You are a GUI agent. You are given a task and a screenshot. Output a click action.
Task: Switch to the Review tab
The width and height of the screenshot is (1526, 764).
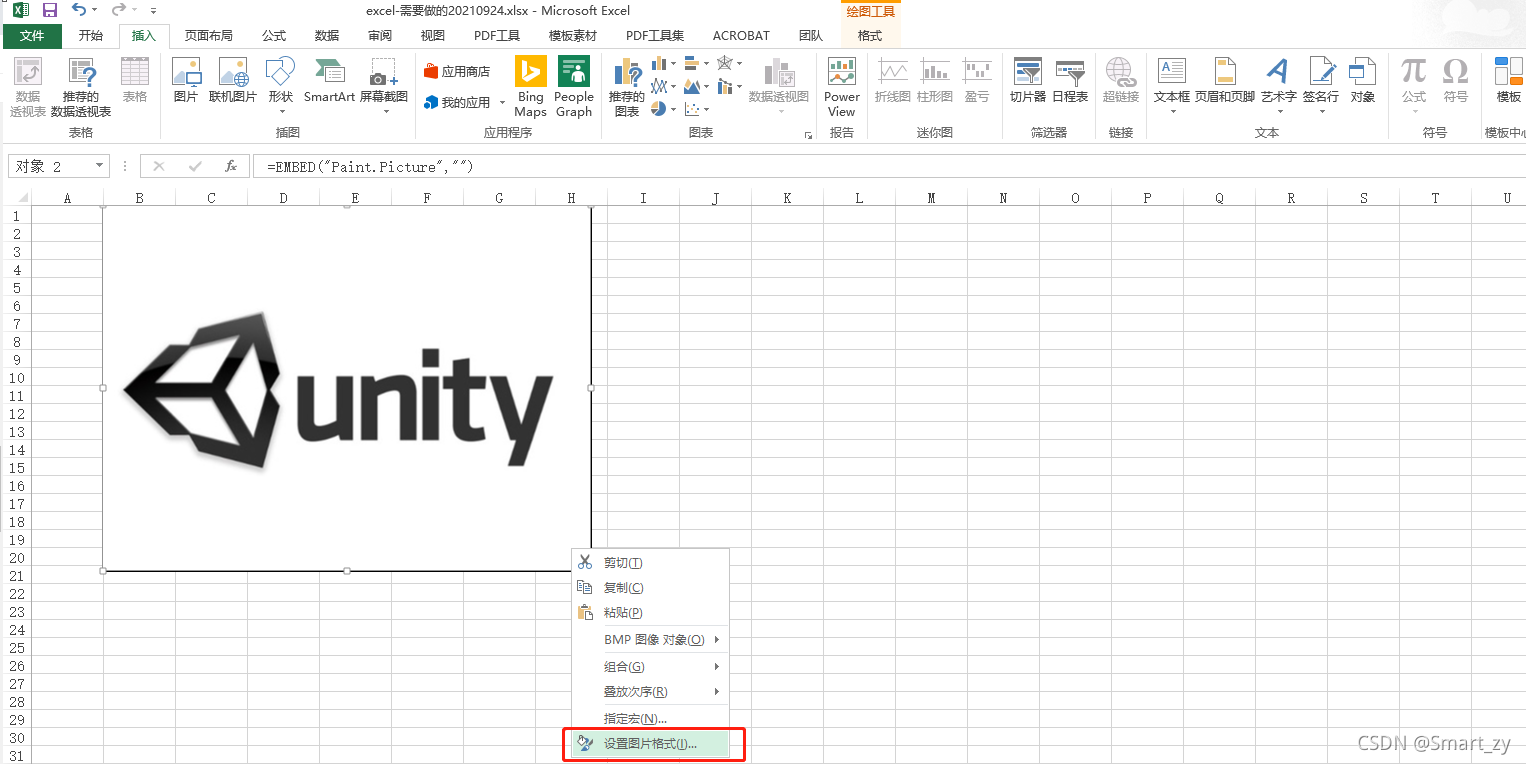point(380,36)
